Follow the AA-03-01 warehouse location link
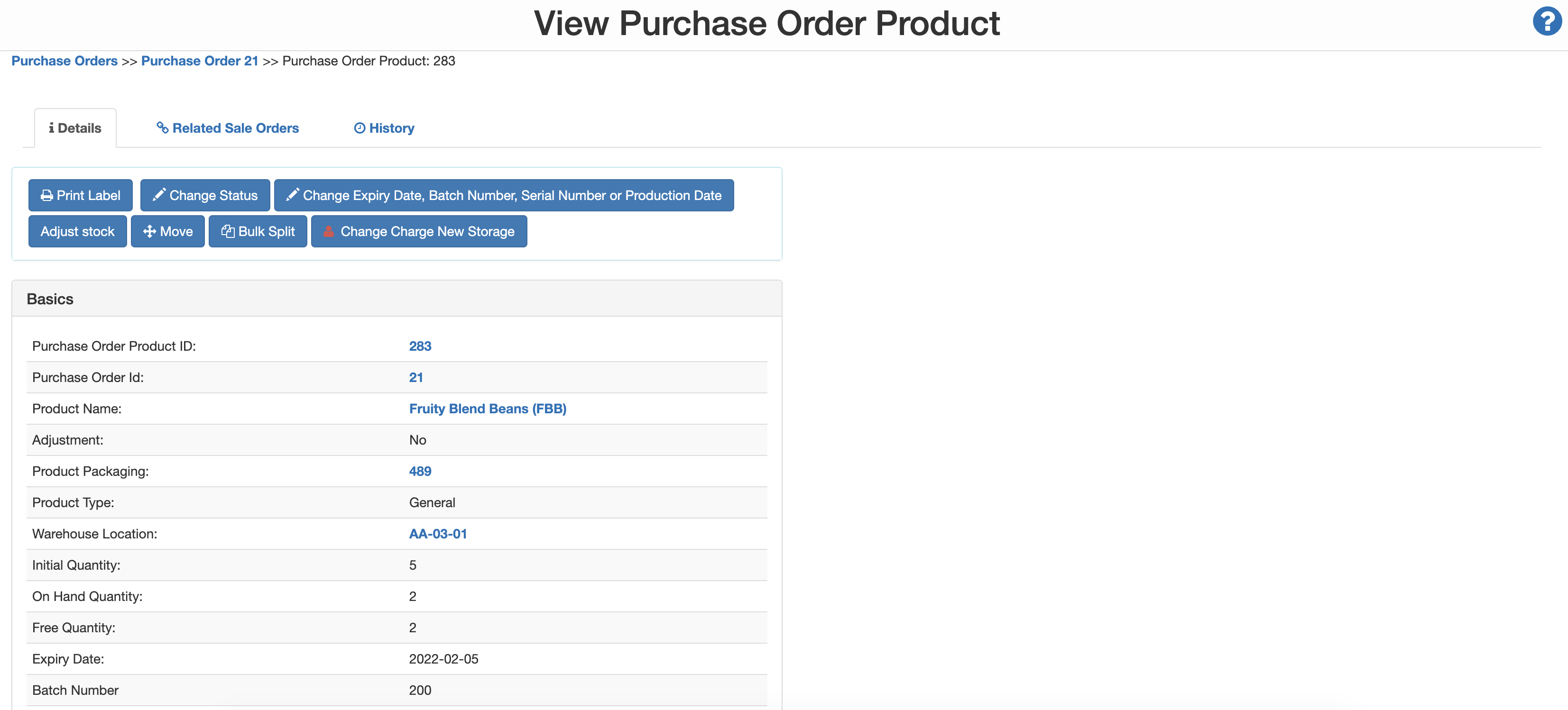1568x710 pixels. point(438,534)
